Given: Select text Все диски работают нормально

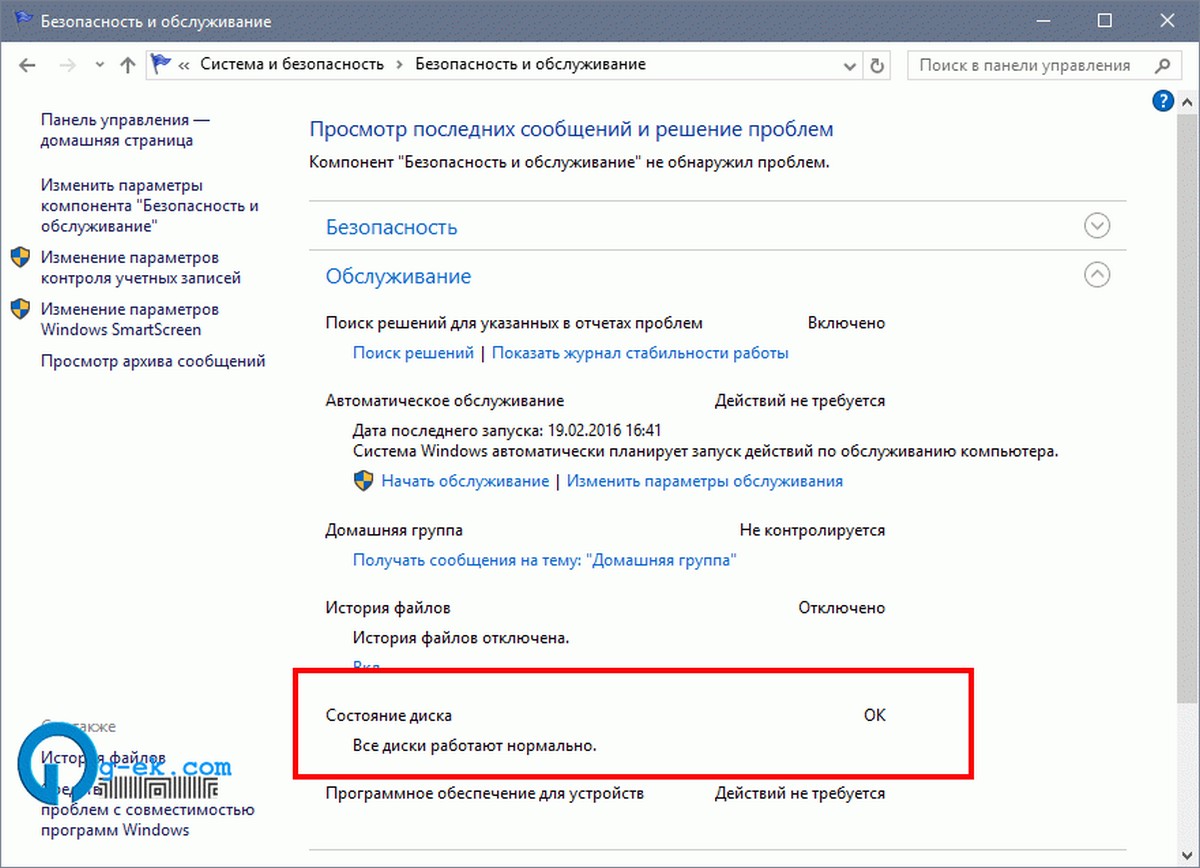Looking at the screenshot, I should [475, 745].
